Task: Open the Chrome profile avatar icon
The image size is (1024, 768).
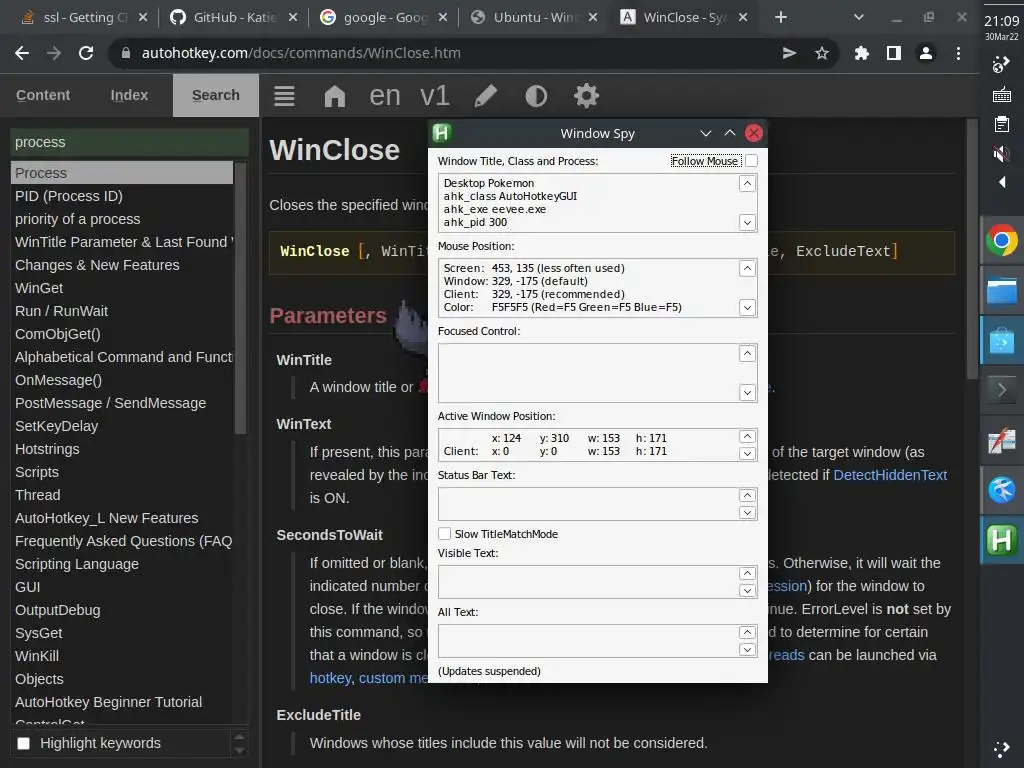Action: 925,53
